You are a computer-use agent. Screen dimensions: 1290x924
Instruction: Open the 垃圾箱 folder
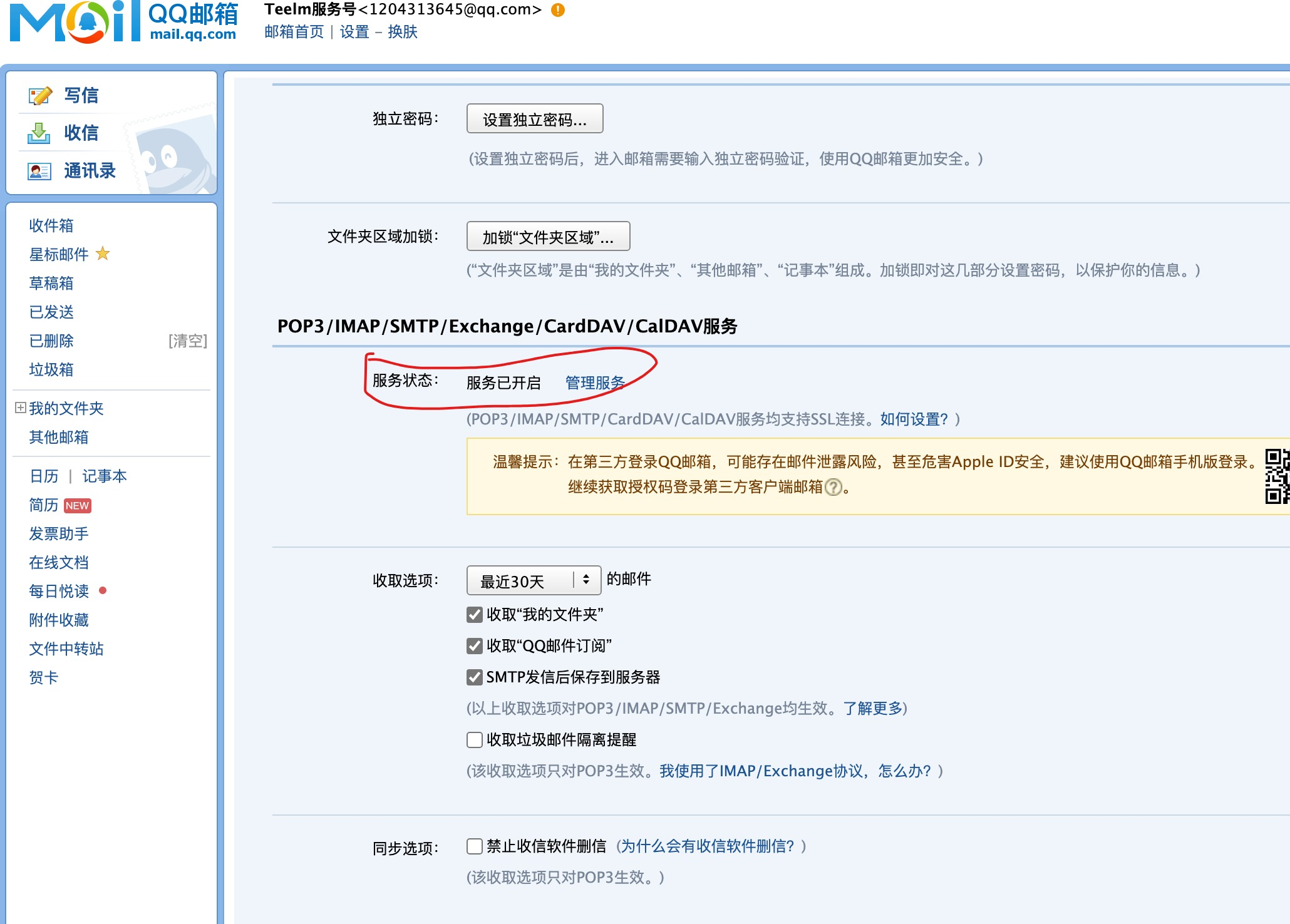pyautogui.click(x=51, y=369)
